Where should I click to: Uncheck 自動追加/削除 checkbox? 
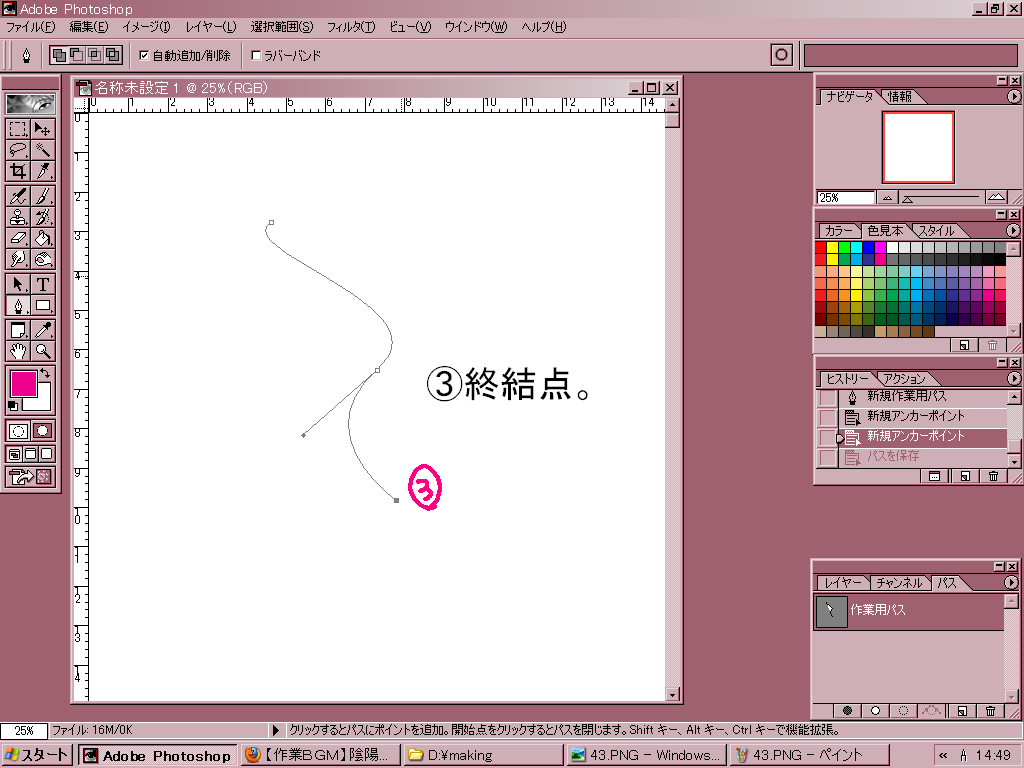144,56
